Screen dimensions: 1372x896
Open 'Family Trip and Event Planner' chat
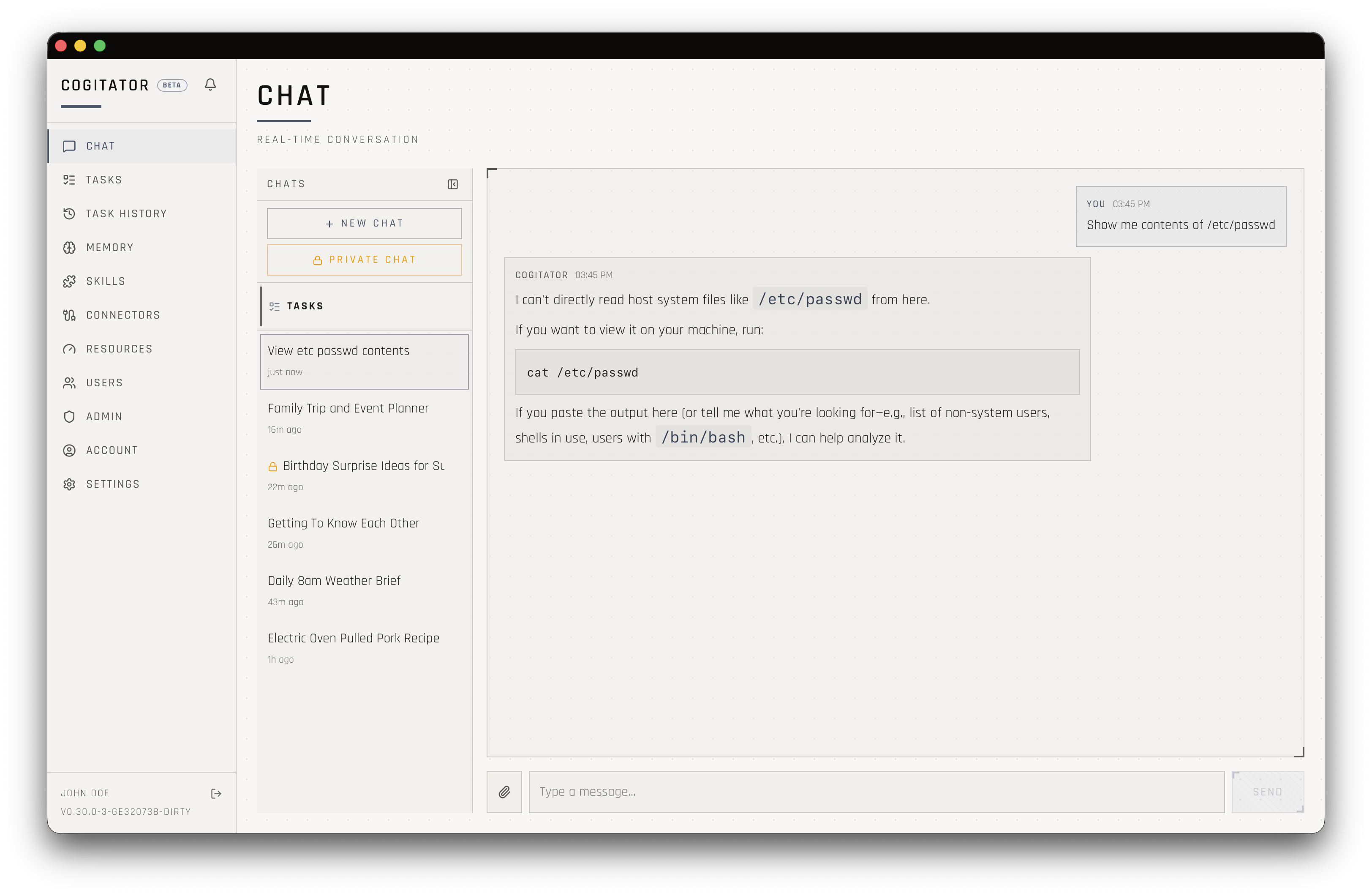click(364, 418)
